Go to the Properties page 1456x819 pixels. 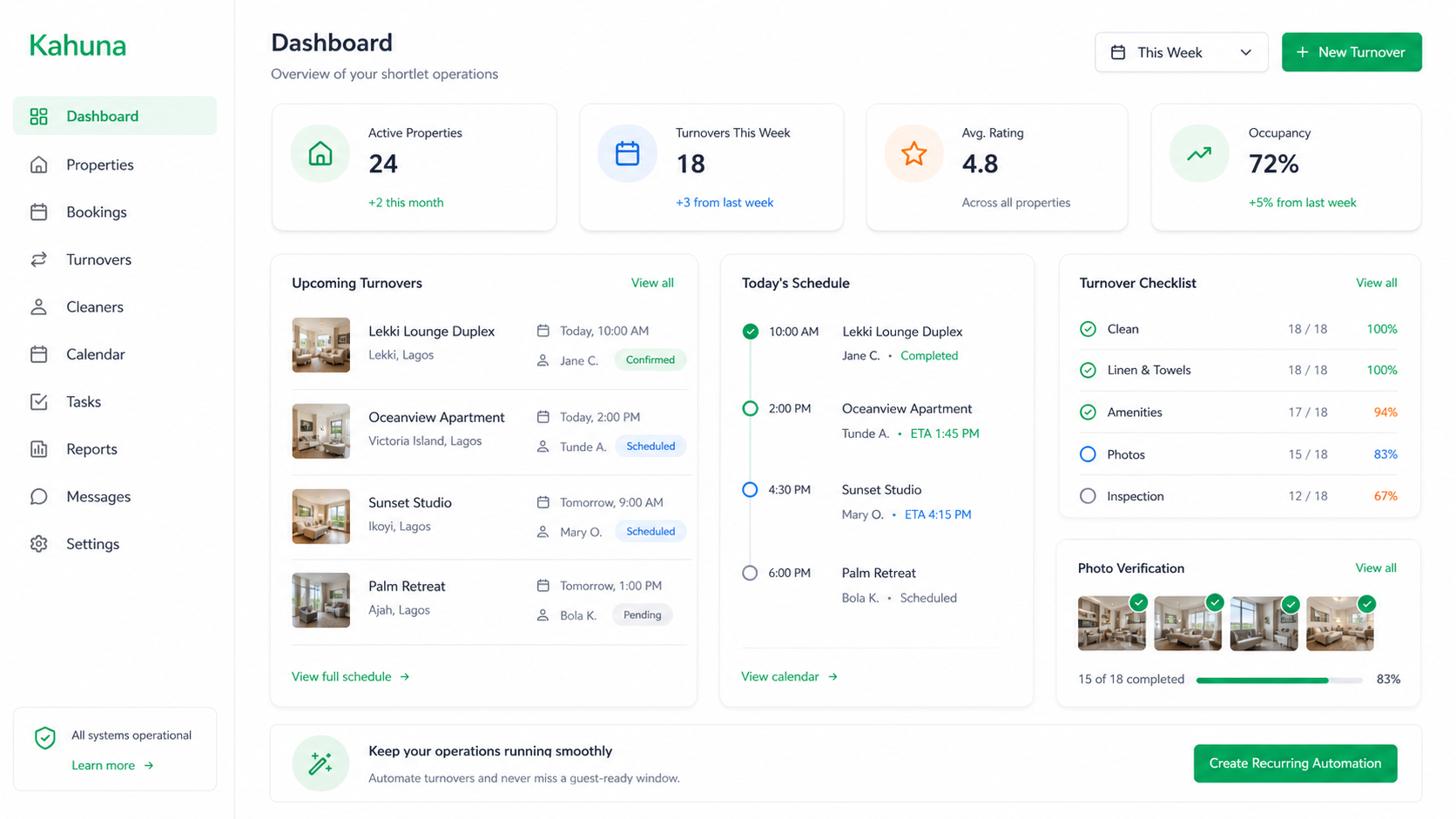coord(115,164)
